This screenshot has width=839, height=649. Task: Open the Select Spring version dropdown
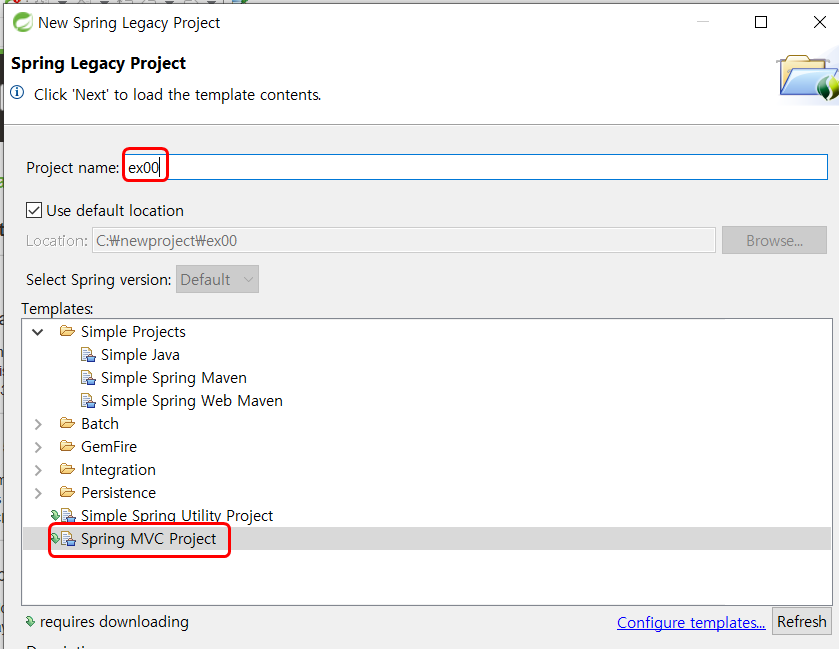(x=217, y=279)
